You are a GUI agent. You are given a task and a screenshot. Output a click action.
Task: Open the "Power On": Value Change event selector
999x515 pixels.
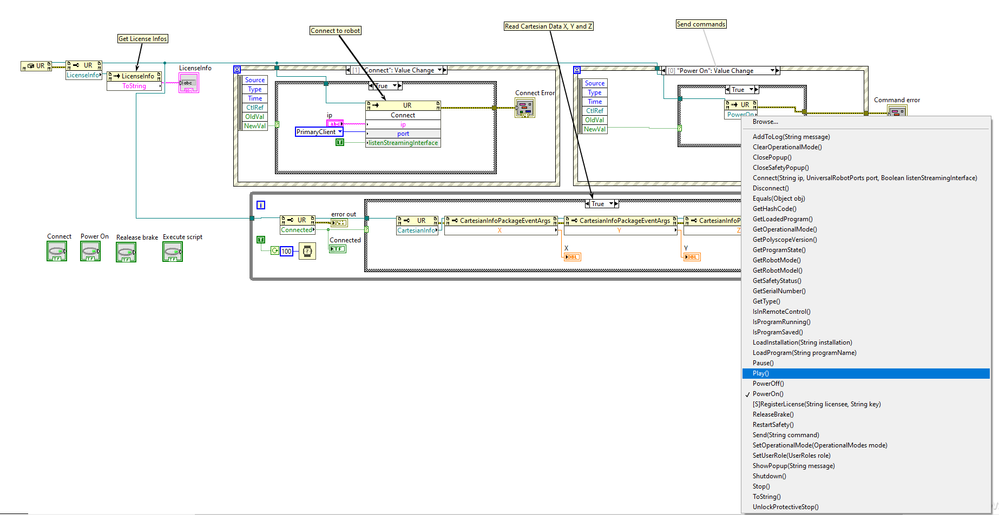[721, 70]
